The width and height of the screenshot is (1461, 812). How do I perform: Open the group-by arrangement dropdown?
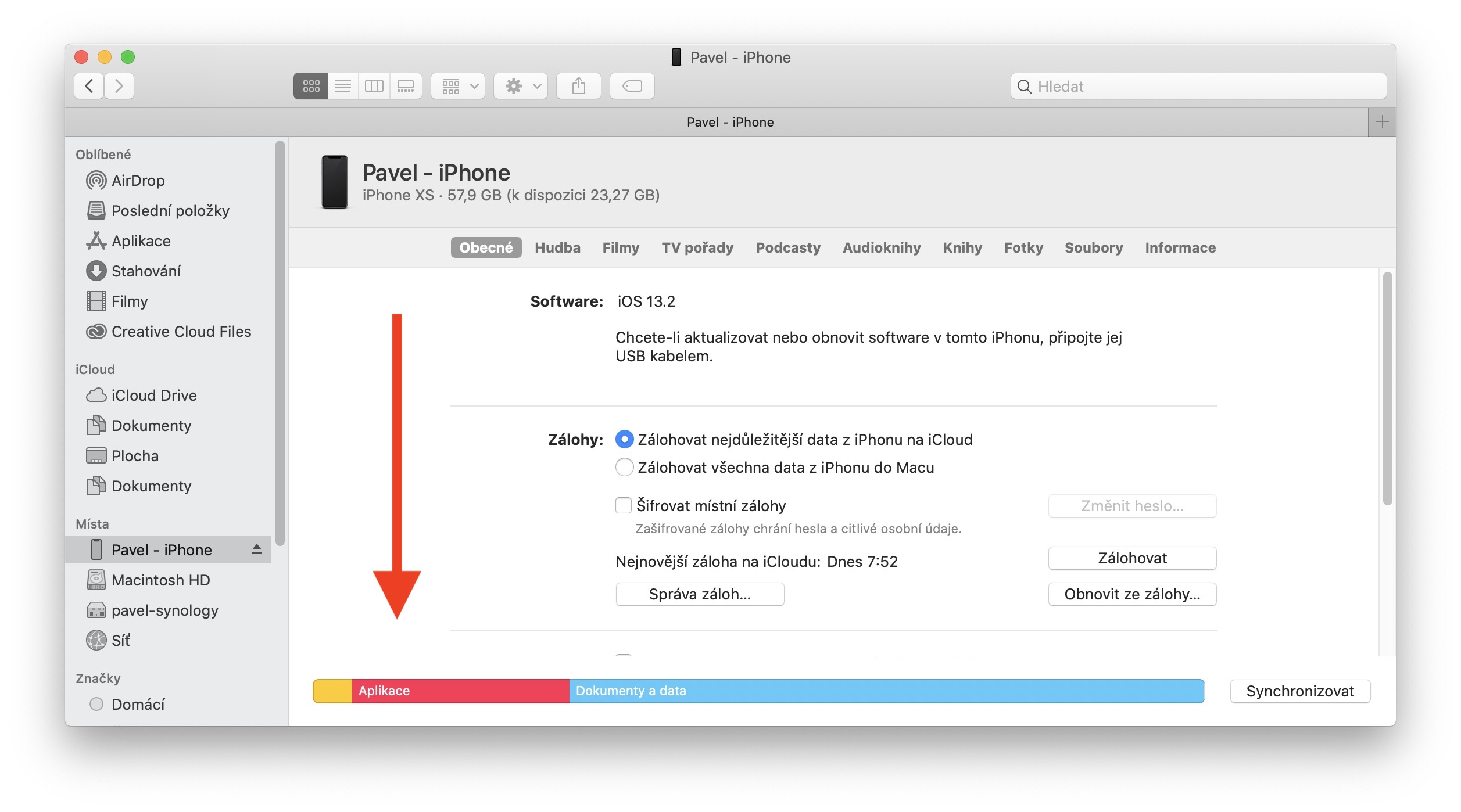[458, 86]
